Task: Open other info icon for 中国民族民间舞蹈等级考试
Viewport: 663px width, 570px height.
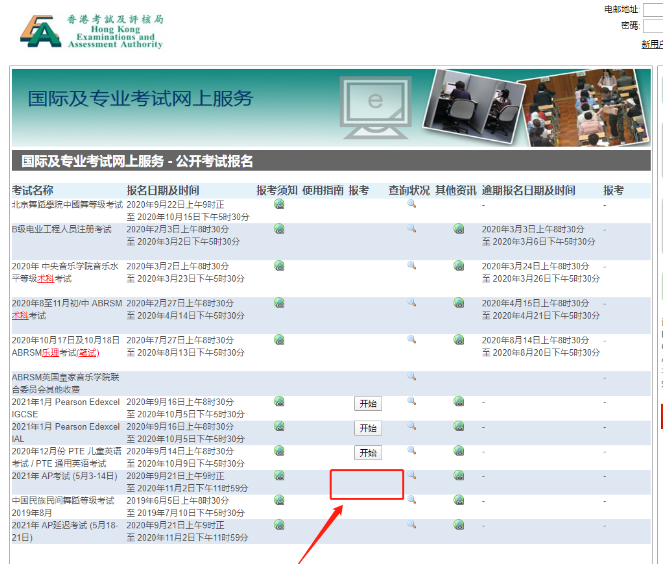Action: (x=459, y=501)
